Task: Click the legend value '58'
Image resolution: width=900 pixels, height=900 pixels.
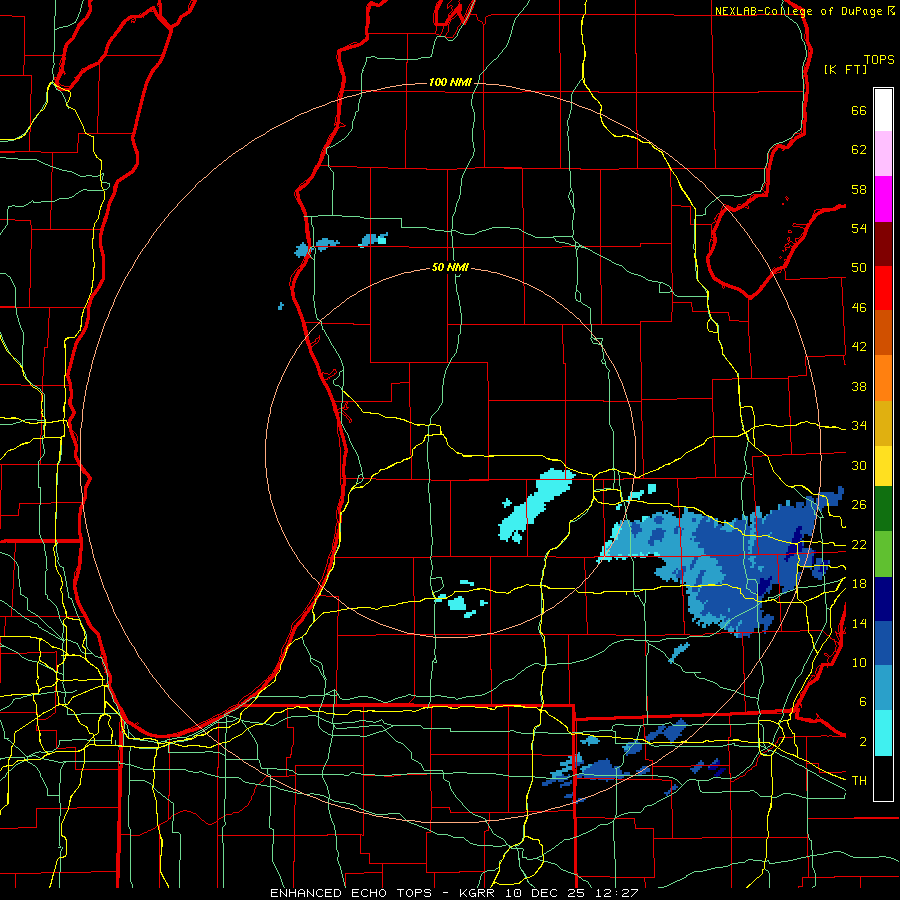Action: pos(859,189)
